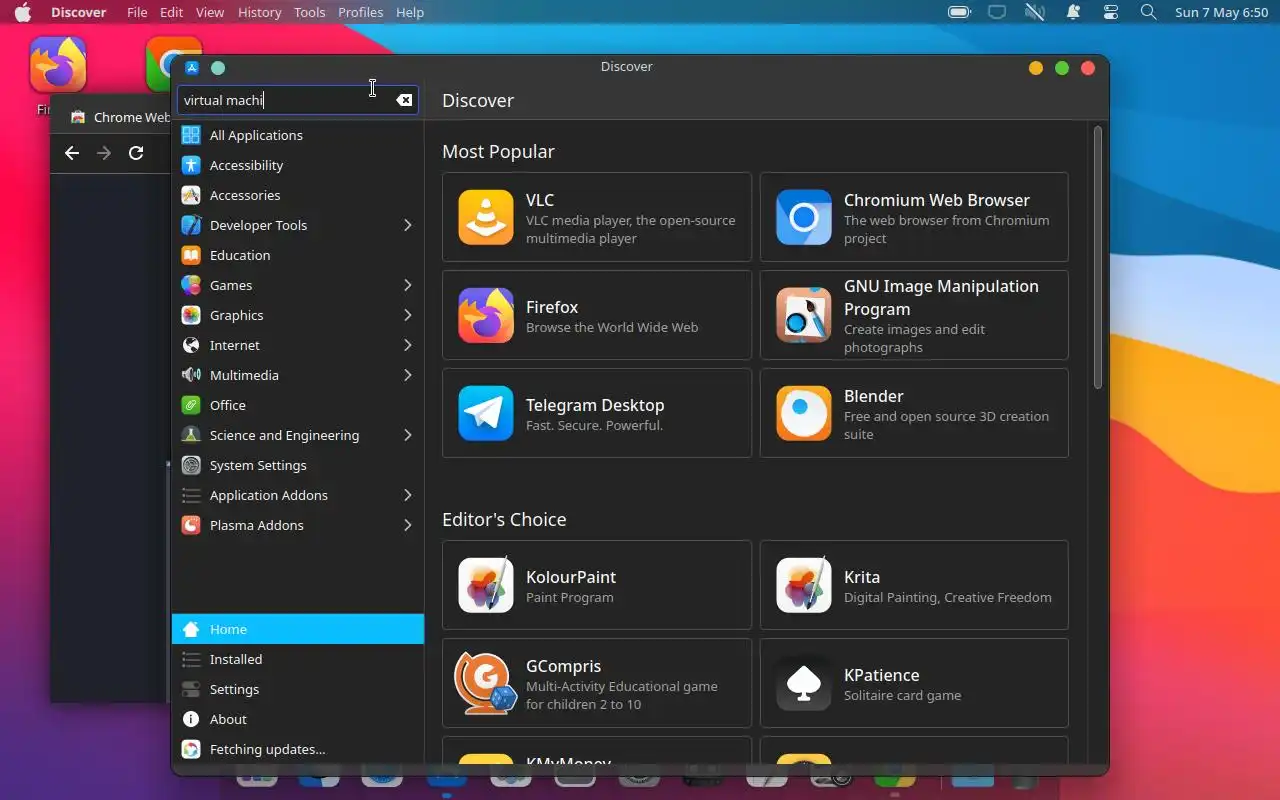Click the Chromium Web Browser icon
Image resolution: width=1280 pixels, height=800 pixels.
[x=804, y=217]
